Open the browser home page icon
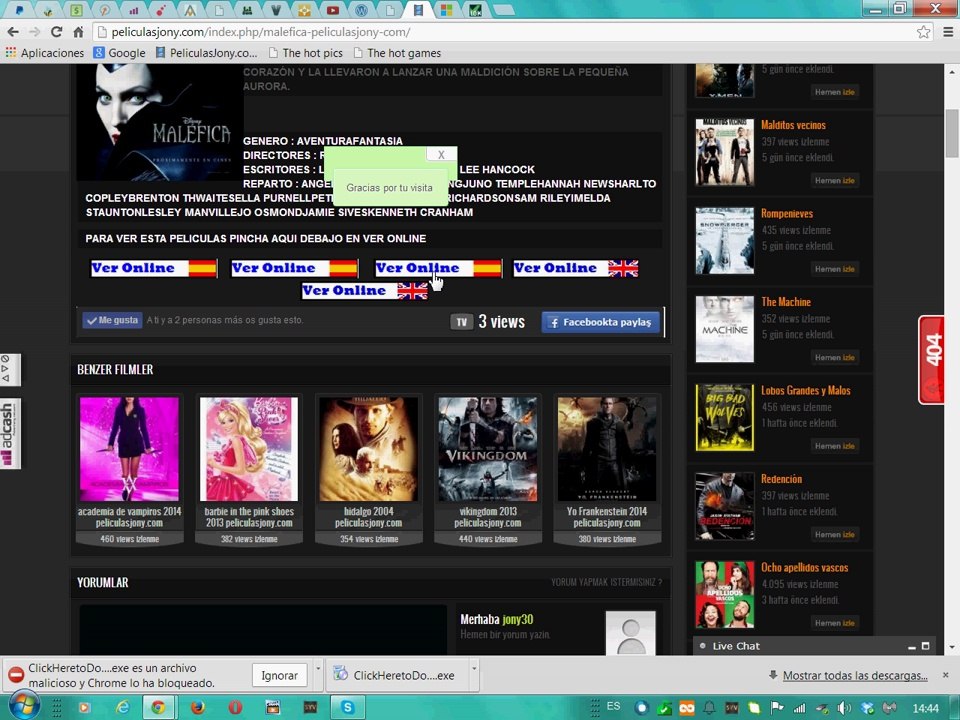 pyautogui.click(x=78, y=32)
